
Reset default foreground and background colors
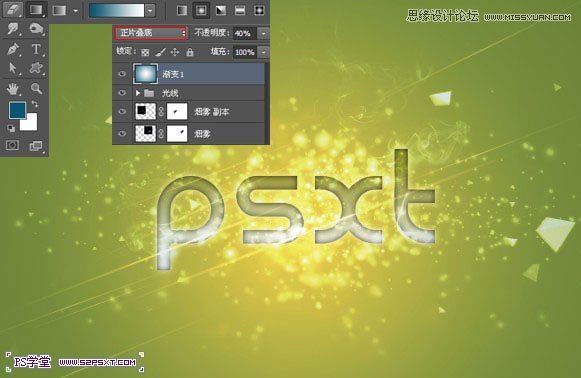[11, 128]
